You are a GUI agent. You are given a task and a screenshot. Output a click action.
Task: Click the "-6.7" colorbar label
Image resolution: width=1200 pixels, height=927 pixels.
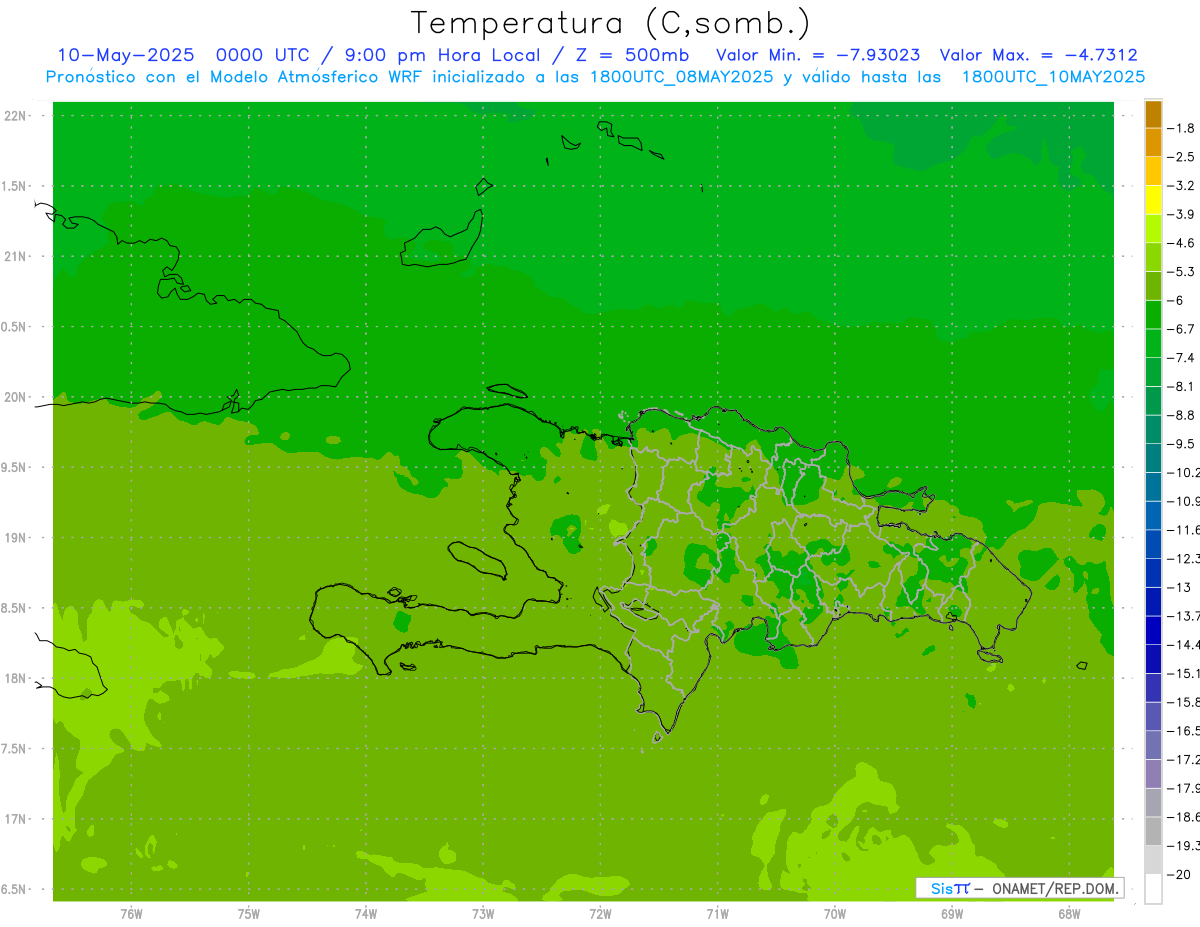click(1182, 329)
